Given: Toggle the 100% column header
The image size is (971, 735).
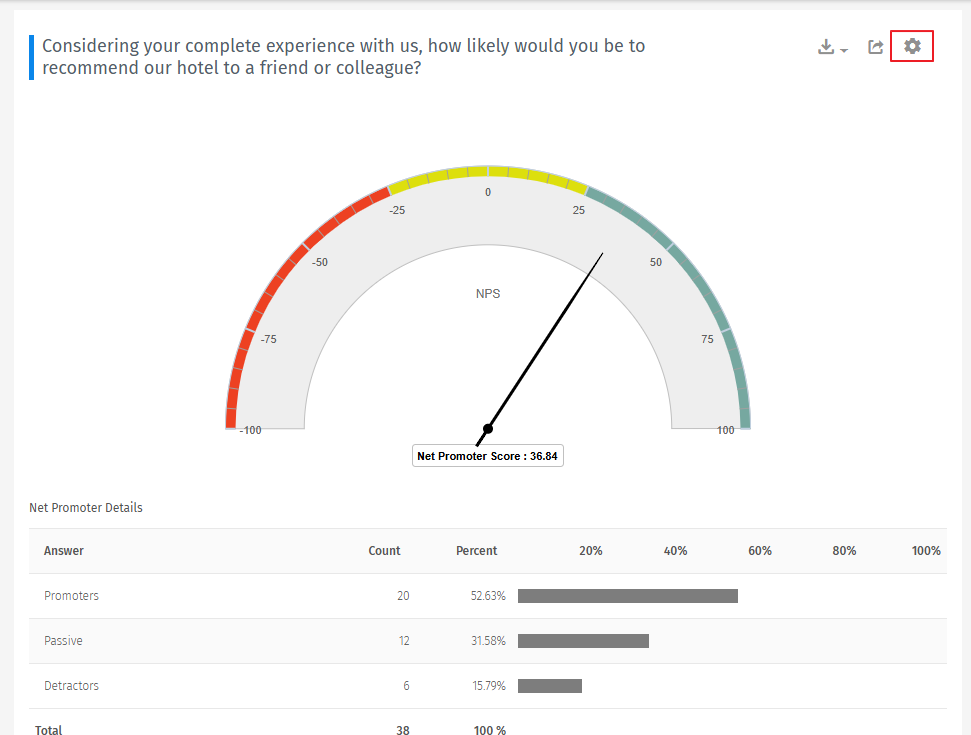Looking at the screenshot, I should coord(926,551).
